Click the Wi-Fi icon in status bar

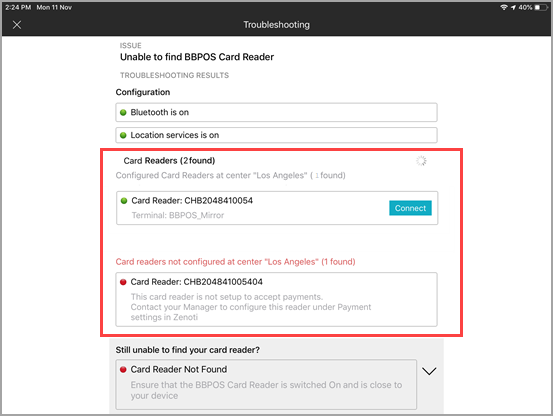coord(504,7)
